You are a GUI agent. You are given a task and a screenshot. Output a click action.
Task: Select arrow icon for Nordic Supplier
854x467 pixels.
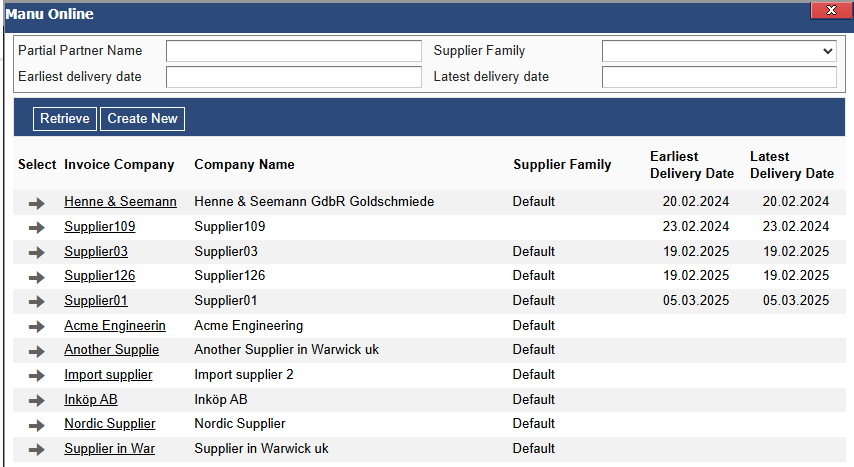point(37,424)
